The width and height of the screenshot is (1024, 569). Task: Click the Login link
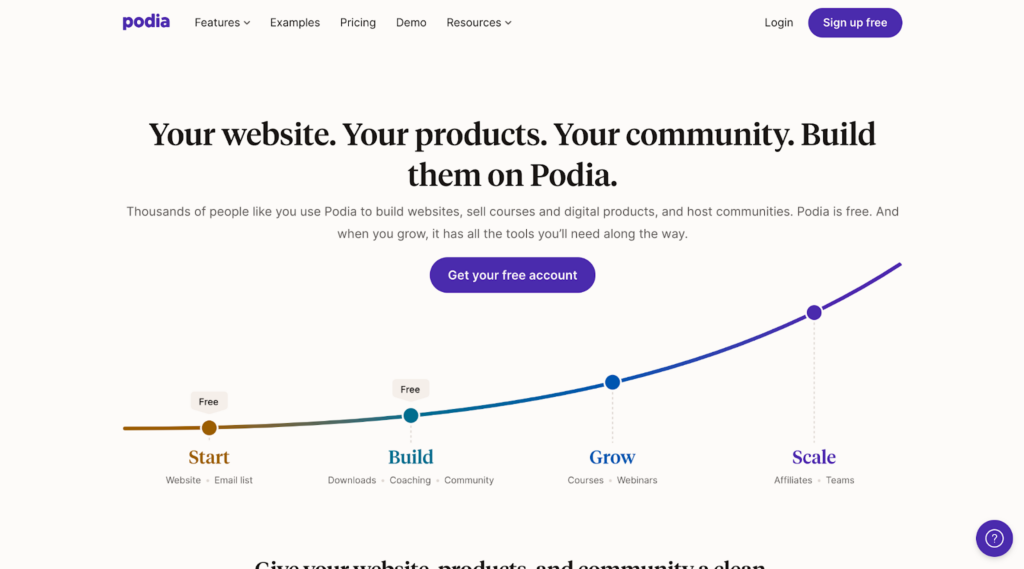pos(778,23)
